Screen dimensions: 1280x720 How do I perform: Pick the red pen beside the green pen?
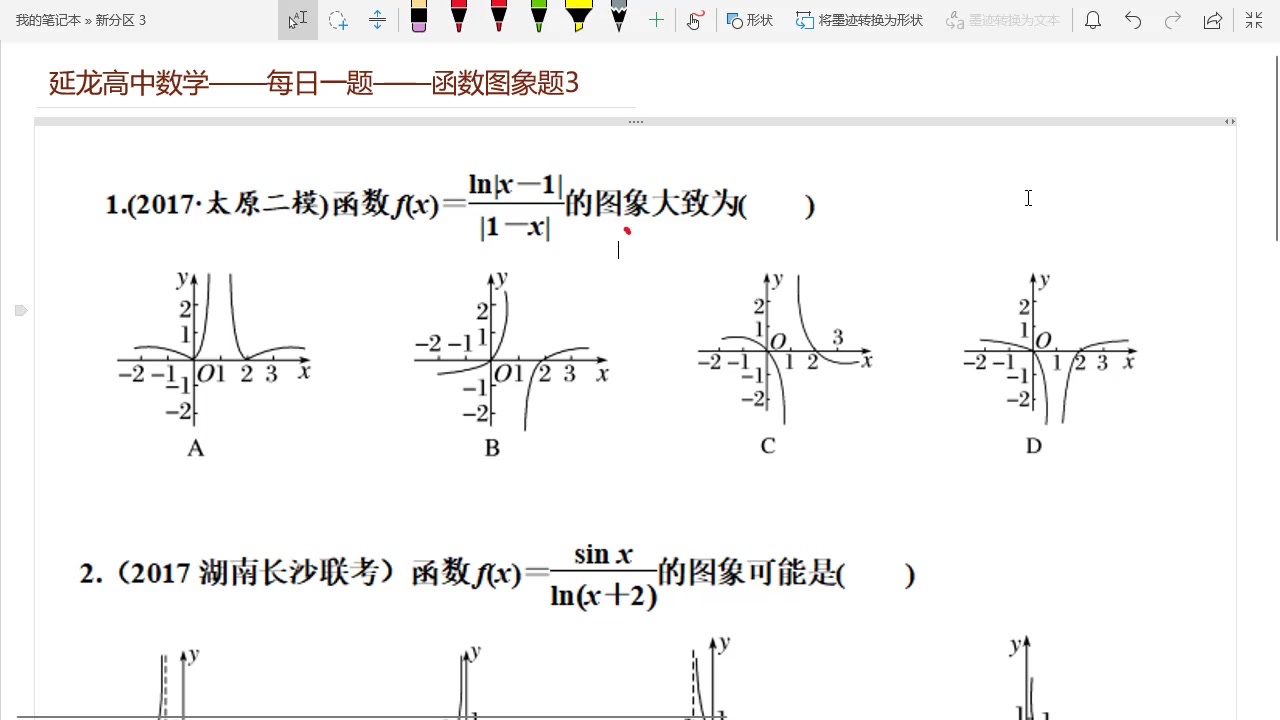click(499, 17)
